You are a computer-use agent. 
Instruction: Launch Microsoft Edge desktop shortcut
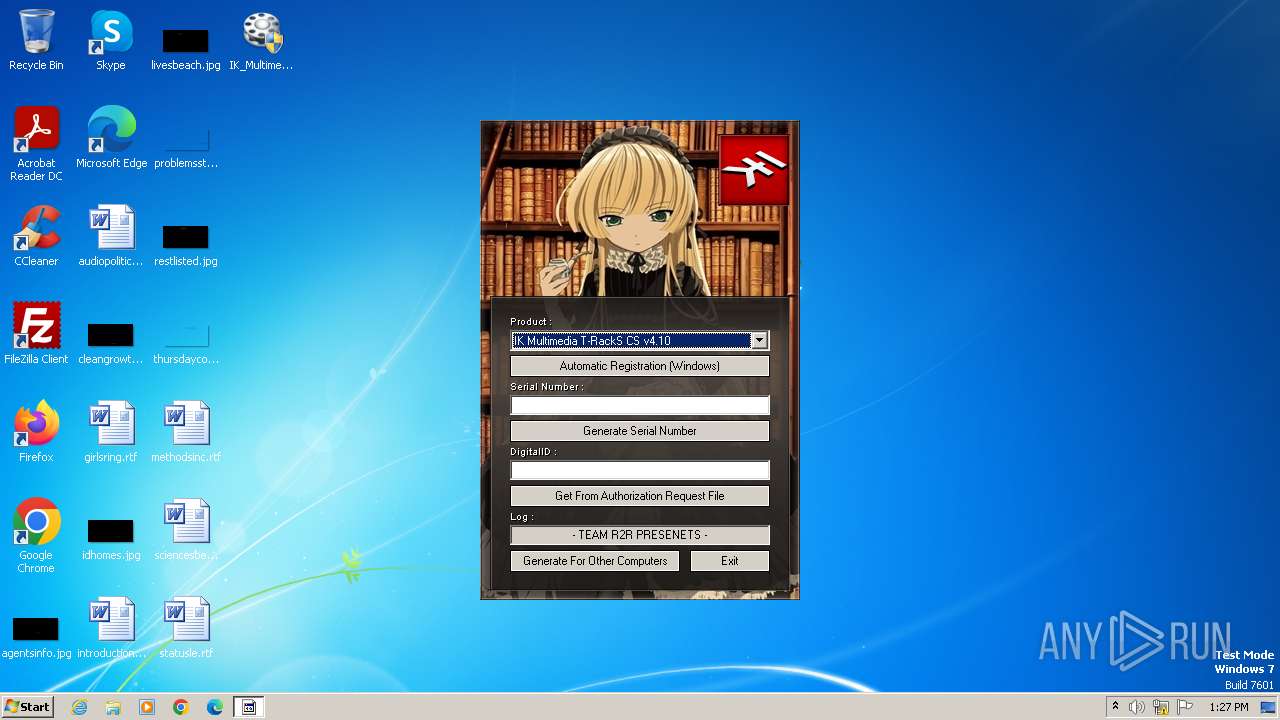click(111, 138)
